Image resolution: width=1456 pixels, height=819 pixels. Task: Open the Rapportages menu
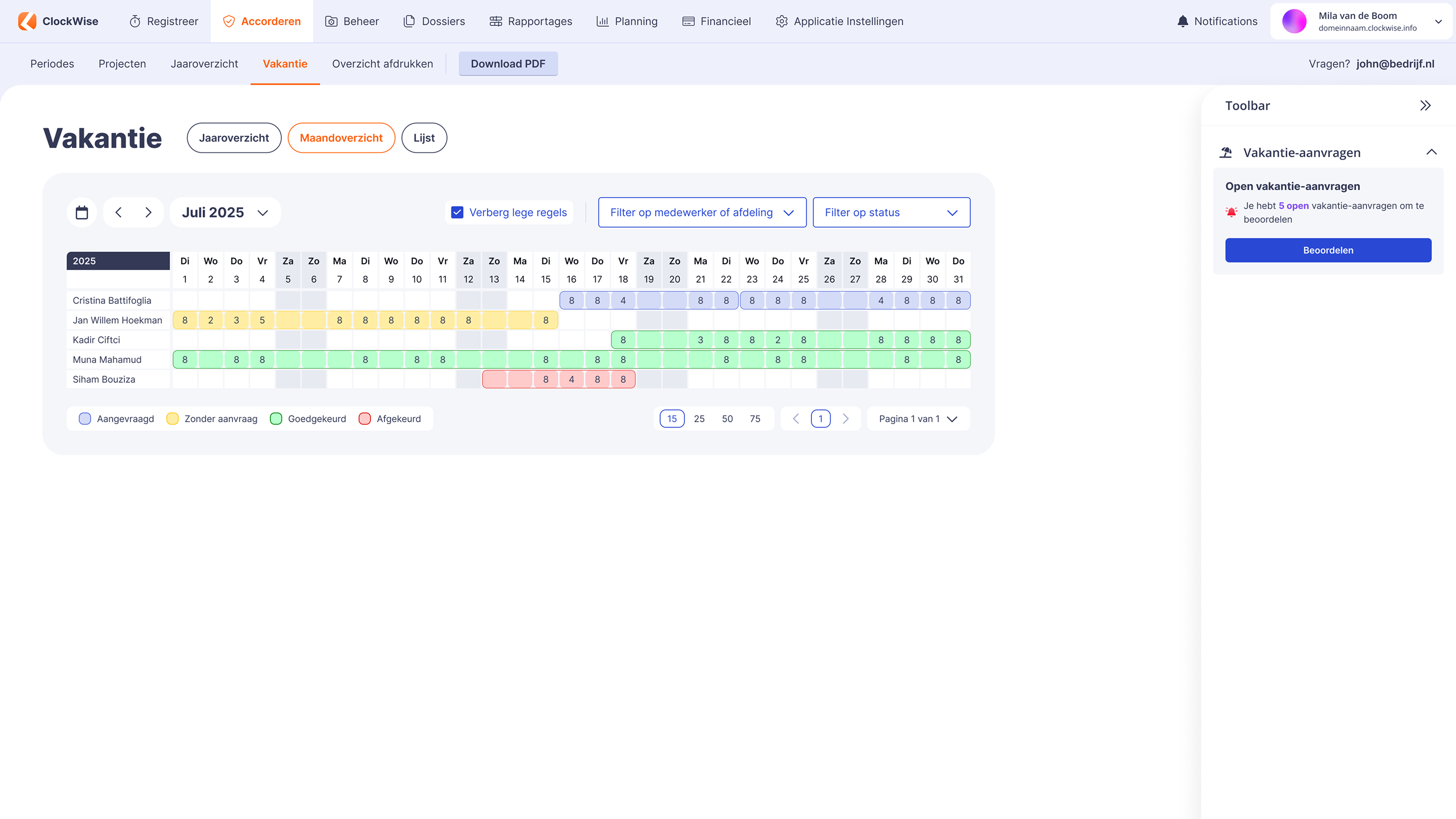(531, 21)
